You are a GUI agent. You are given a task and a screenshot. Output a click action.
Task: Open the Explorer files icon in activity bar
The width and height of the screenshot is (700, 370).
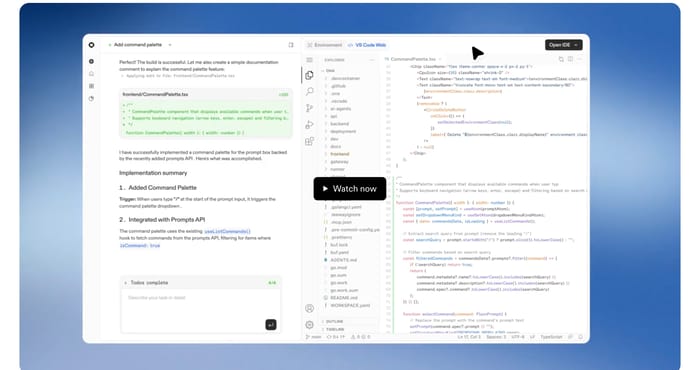click(x=309, y=75)
